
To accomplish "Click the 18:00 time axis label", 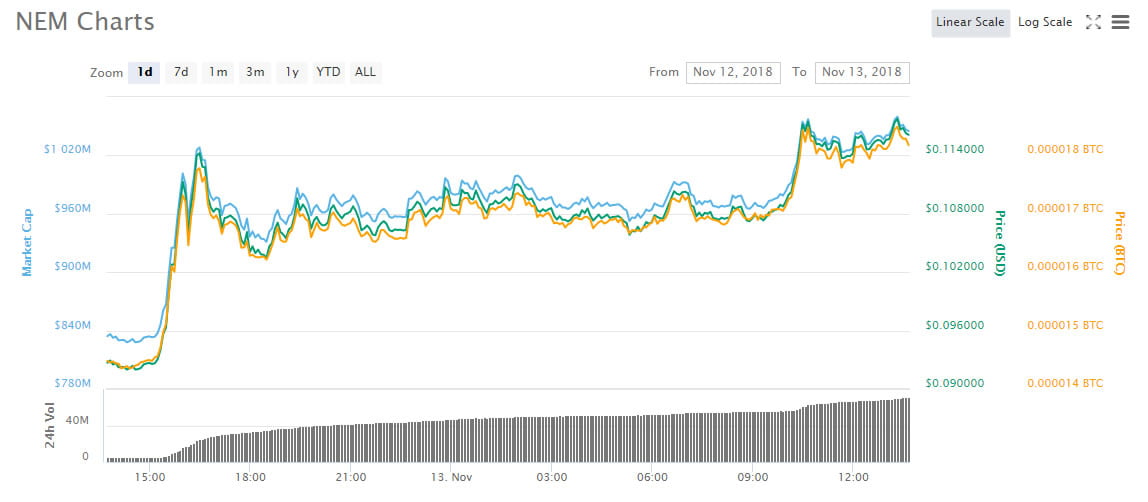I will coord(250,477).
